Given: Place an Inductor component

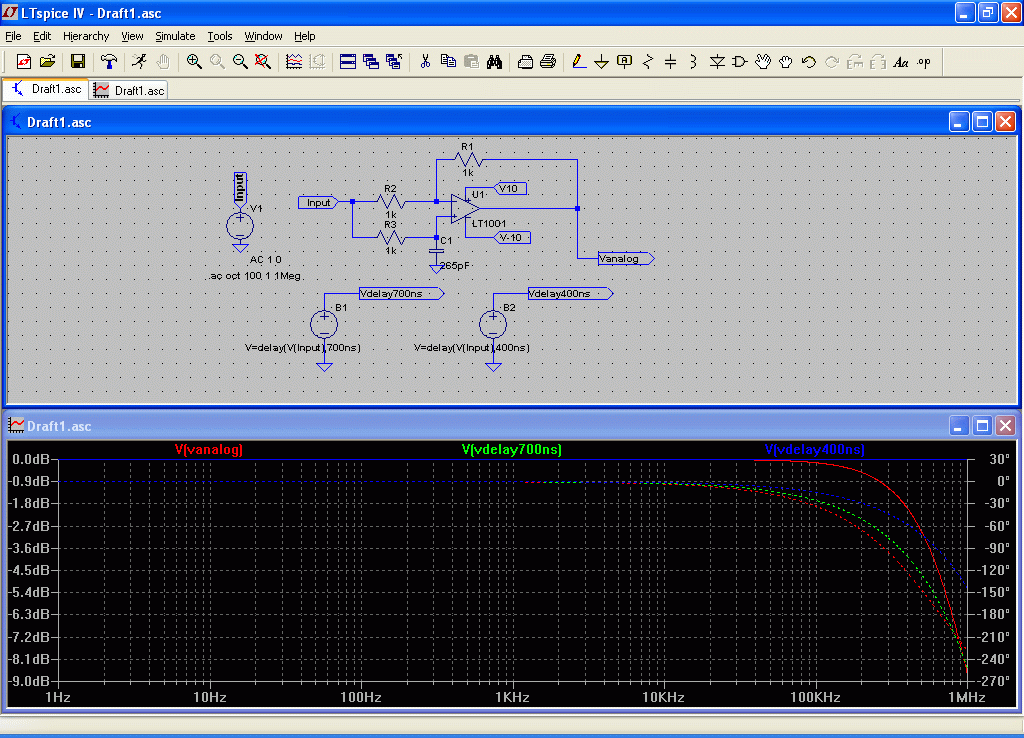Looking at the screenshot, I should pyautogui.click(x=694, y=61).
